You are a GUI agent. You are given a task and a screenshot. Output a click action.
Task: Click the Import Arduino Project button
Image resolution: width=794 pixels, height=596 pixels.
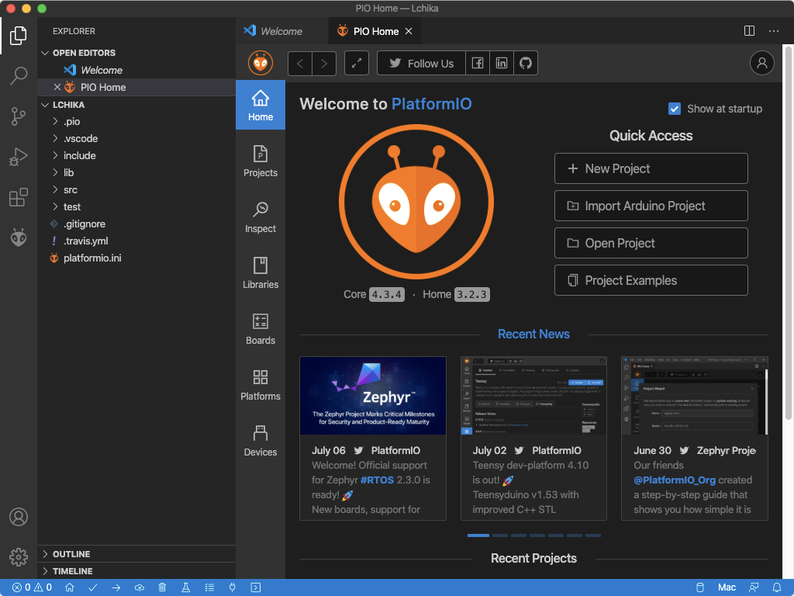(651, 206)
